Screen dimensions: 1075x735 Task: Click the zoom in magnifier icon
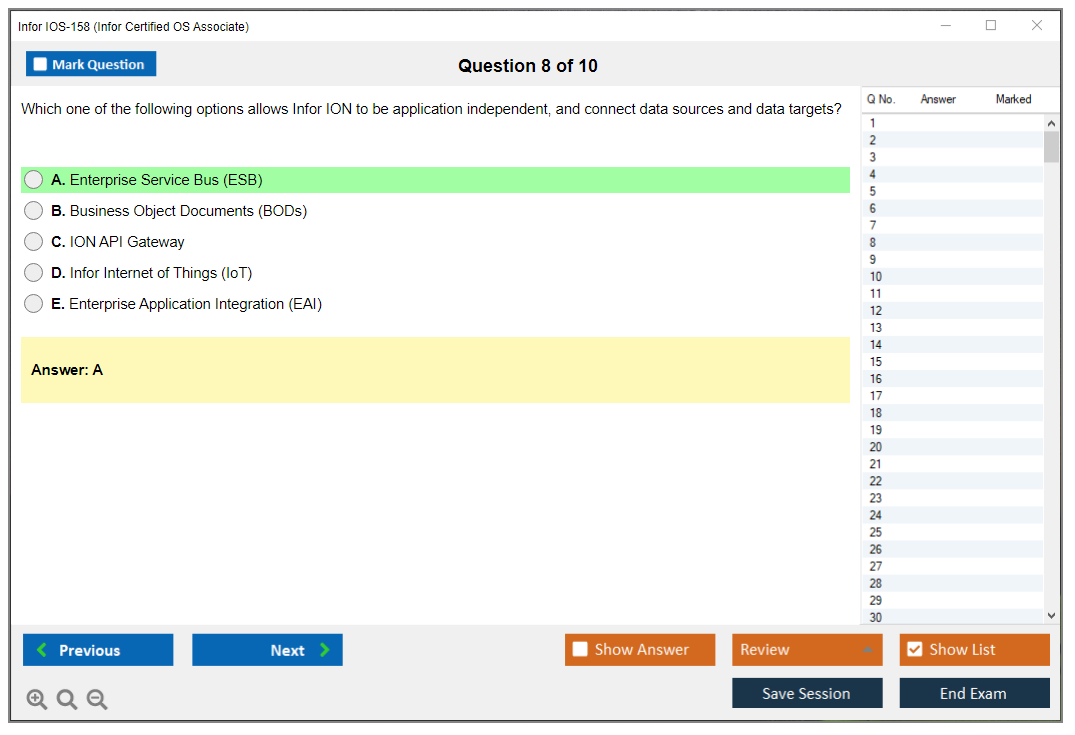[x=37, y=700]
